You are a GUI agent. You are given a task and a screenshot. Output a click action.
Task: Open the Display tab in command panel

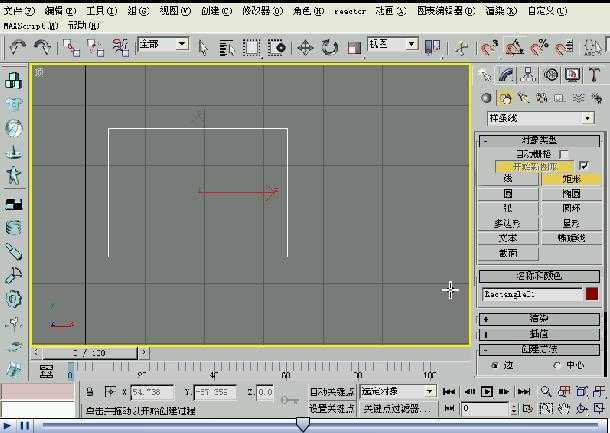pos(573,74)
